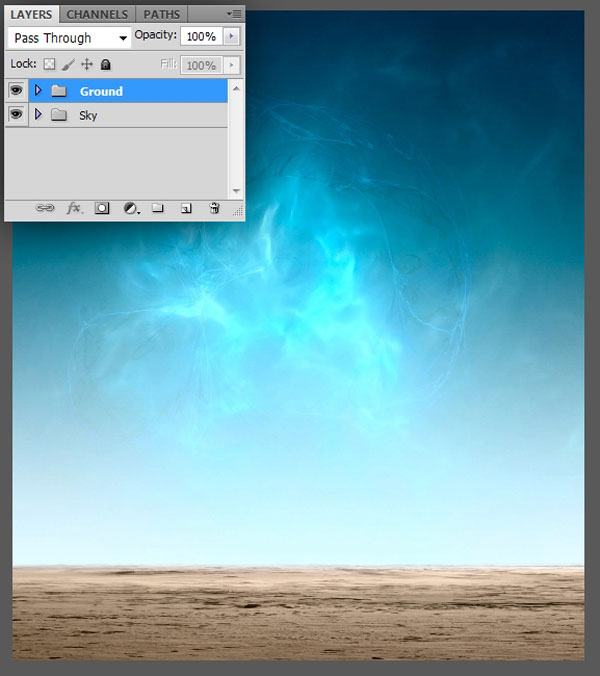The width and height of the screenshot is (600, 676).
Task: Hide the Sky group
Action: [16, 115]
